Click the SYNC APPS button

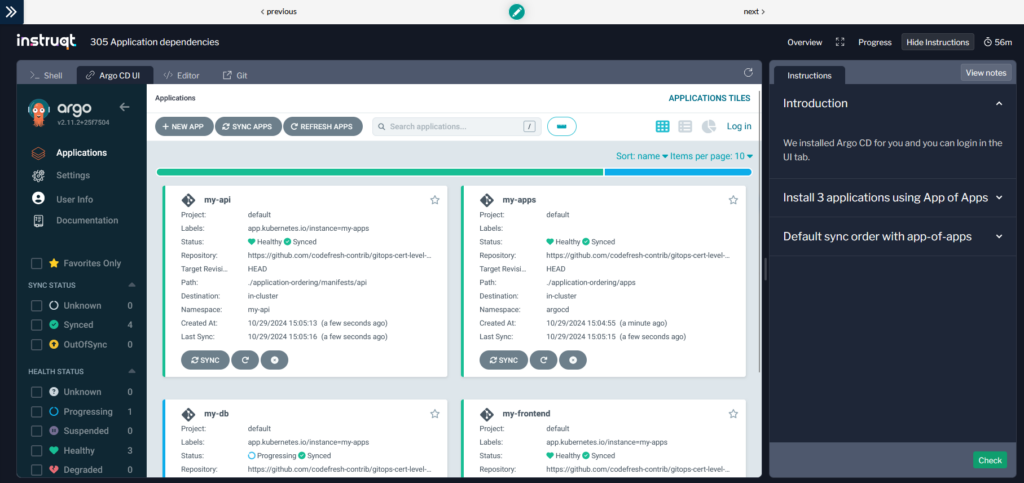click(248, 127)
